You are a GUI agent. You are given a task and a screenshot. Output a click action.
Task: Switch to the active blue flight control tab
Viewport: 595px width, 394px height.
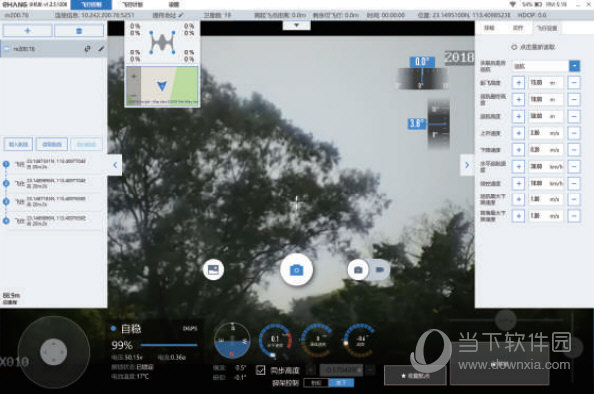(91, 5)
